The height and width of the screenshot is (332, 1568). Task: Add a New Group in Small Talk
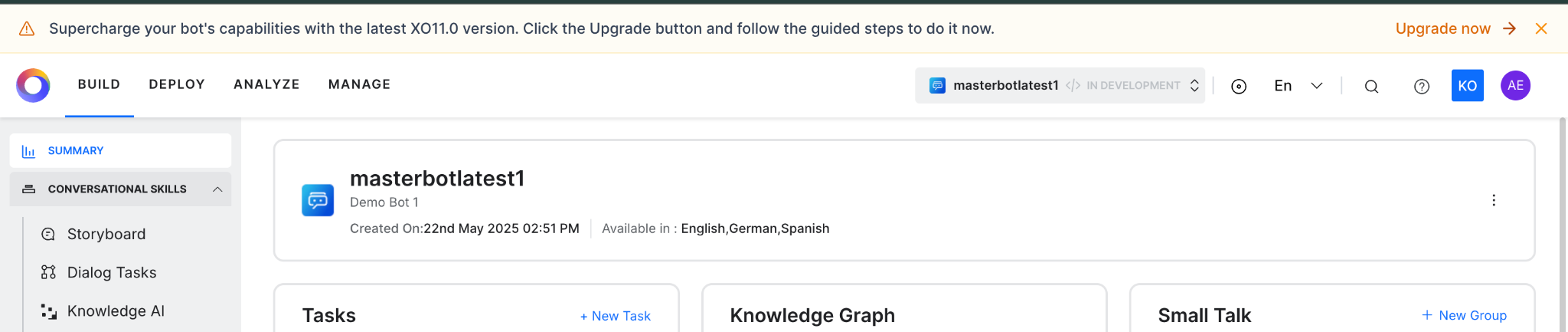click(1464, 315)
